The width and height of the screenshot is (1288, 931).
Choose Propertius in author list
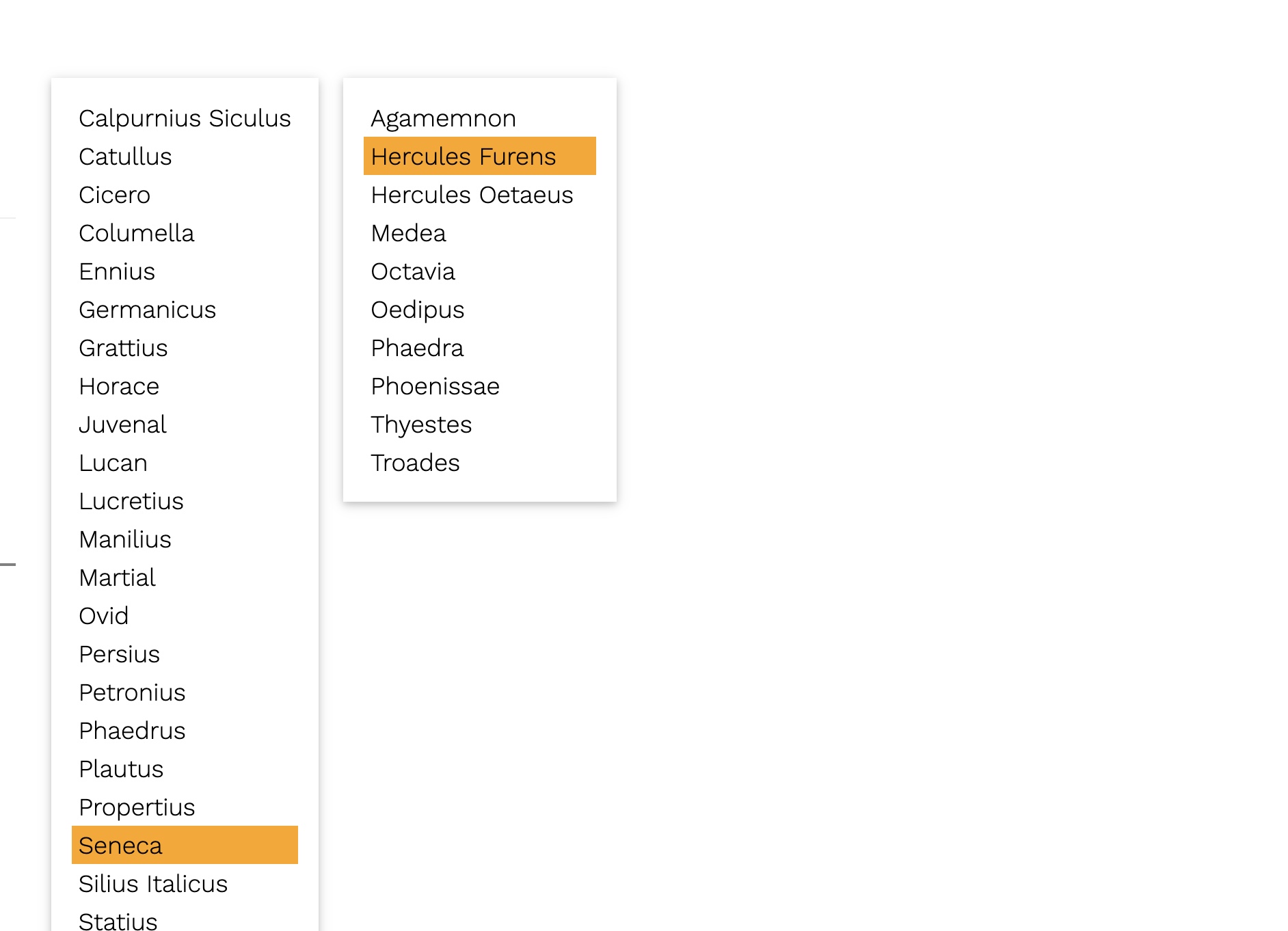tap(137, 807)
